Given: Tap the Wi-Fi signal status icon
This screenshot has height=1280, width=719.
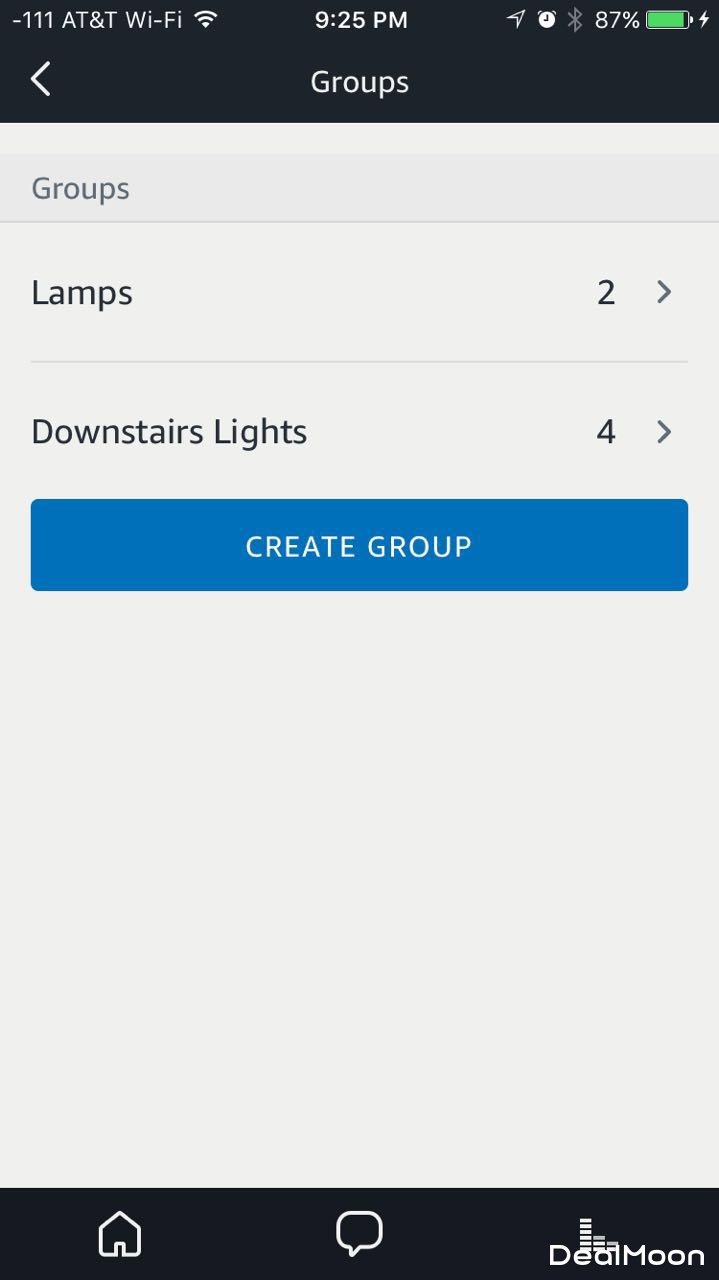Looking at the screenshot, I should (x=206, y=19).
